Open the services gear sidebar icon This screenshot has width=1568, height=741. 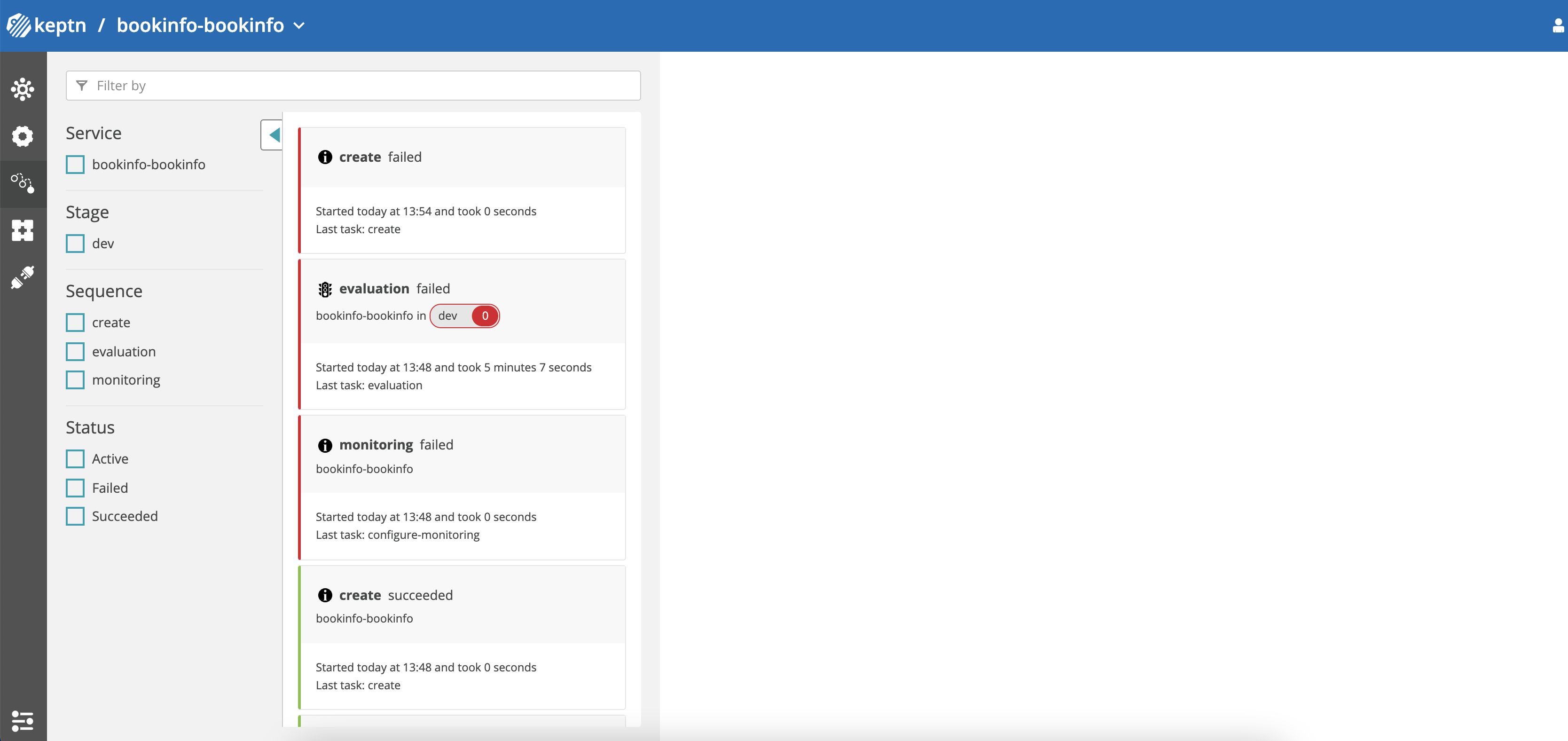[x=23, y=136]
